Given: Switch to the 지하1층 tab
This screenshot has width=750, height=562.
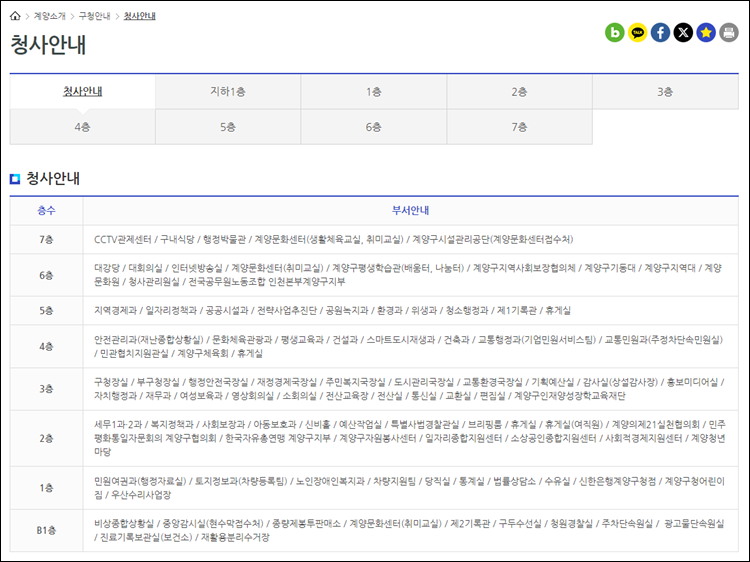Looking at the screenshot, I should [228, 91].
